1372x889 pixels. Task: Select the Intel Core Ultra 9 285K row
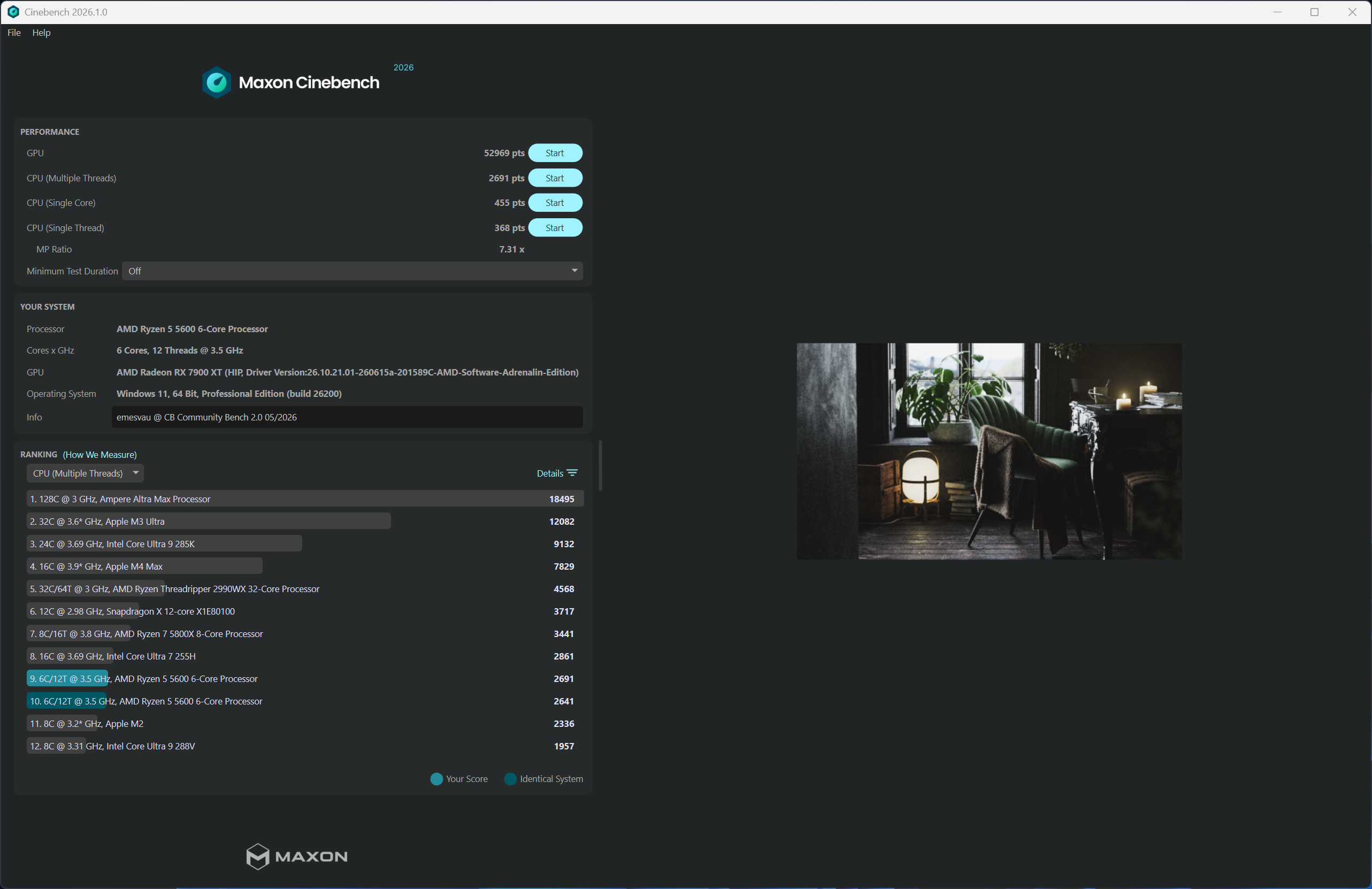tap(305, 544)
